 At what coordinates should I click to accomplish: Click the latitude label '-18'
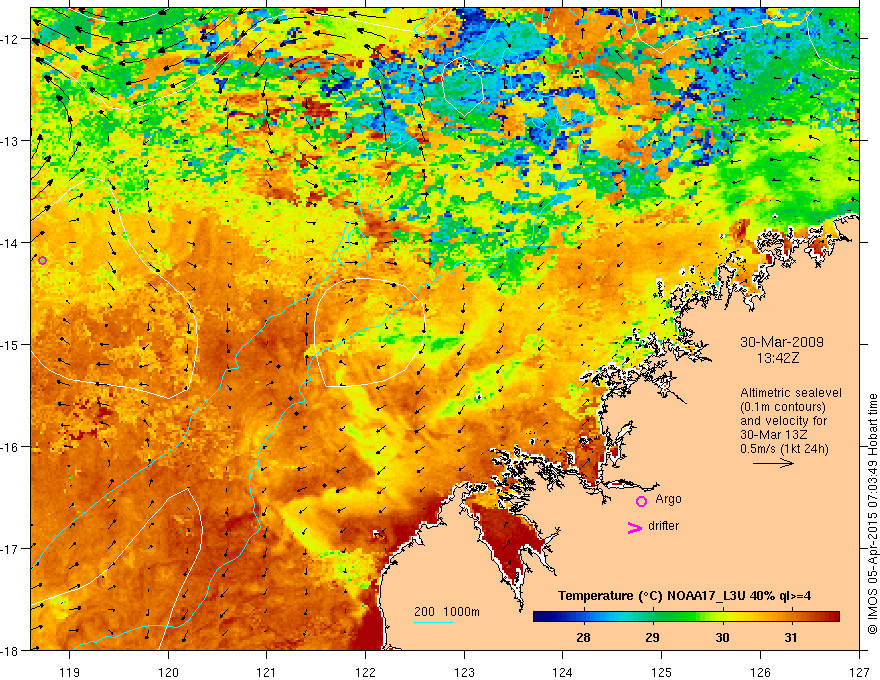(11, 651)
